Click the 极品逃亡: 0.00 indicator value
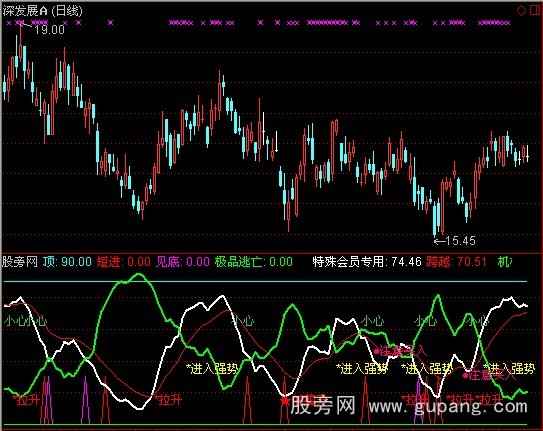The image size is (543, 431). click(x=253, y=262)
